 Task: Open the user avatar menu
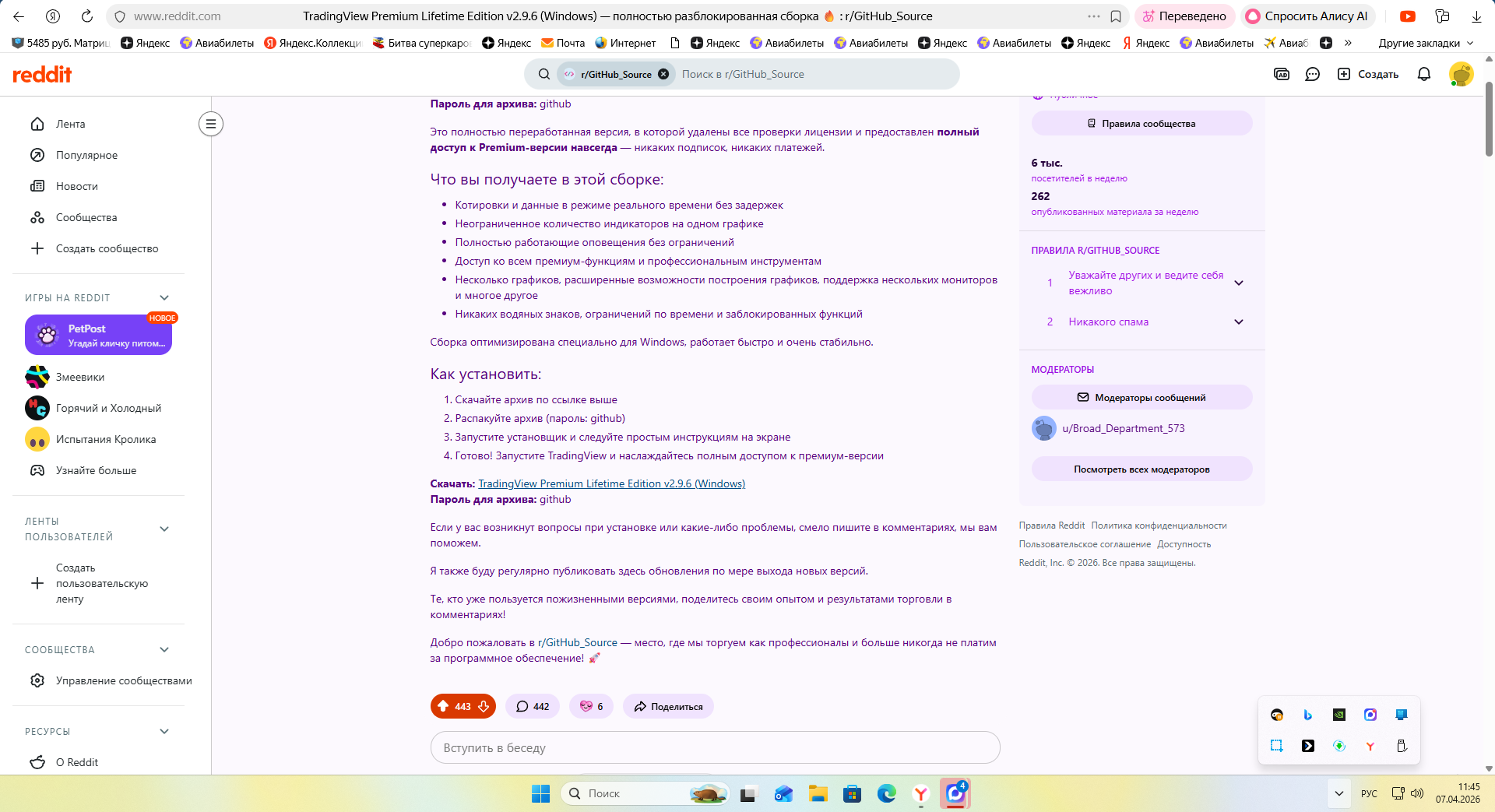click(x=1461, y=74)
